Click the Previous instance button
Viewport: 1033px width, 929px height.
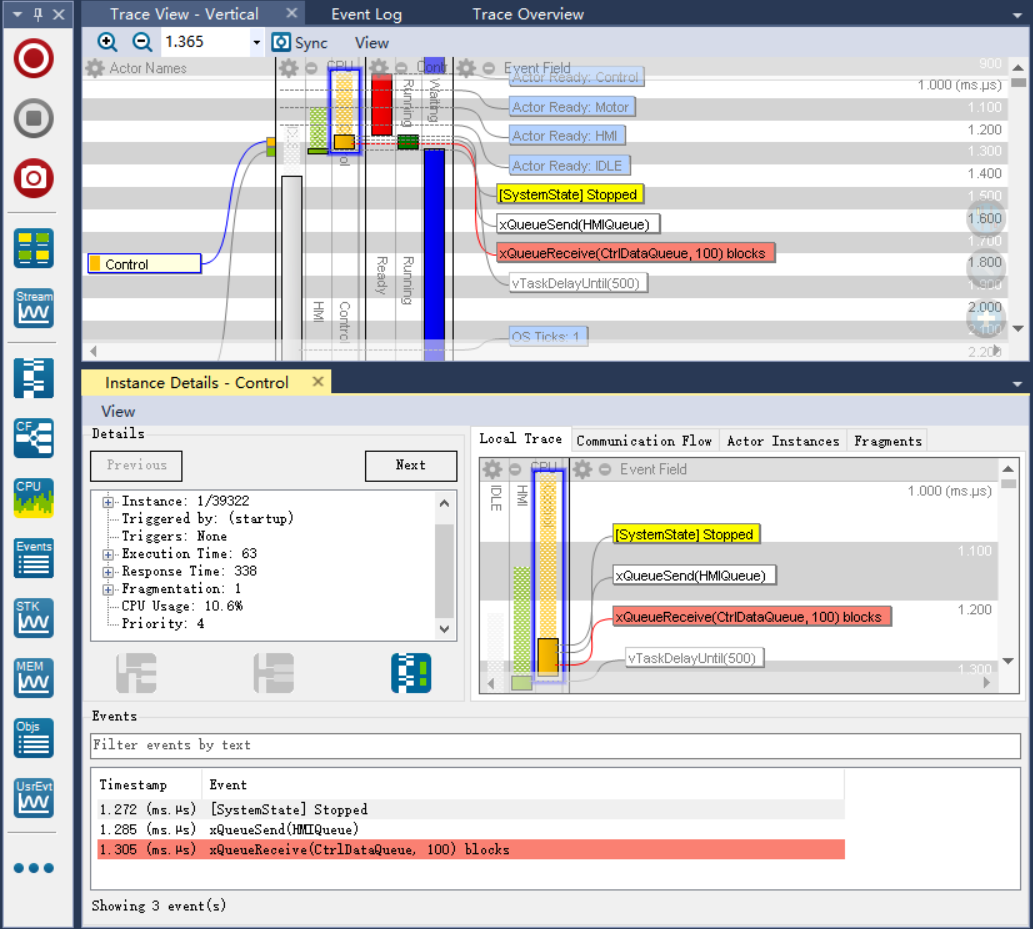[x=136, y=465]
